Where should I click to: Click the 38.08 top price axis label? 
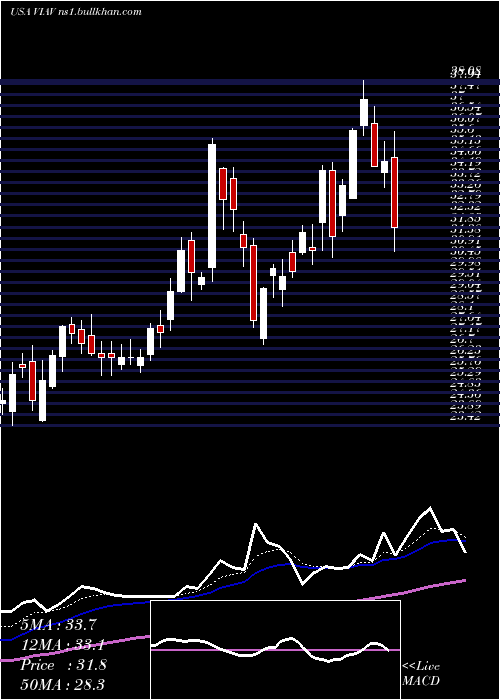[x=465, y=70]
